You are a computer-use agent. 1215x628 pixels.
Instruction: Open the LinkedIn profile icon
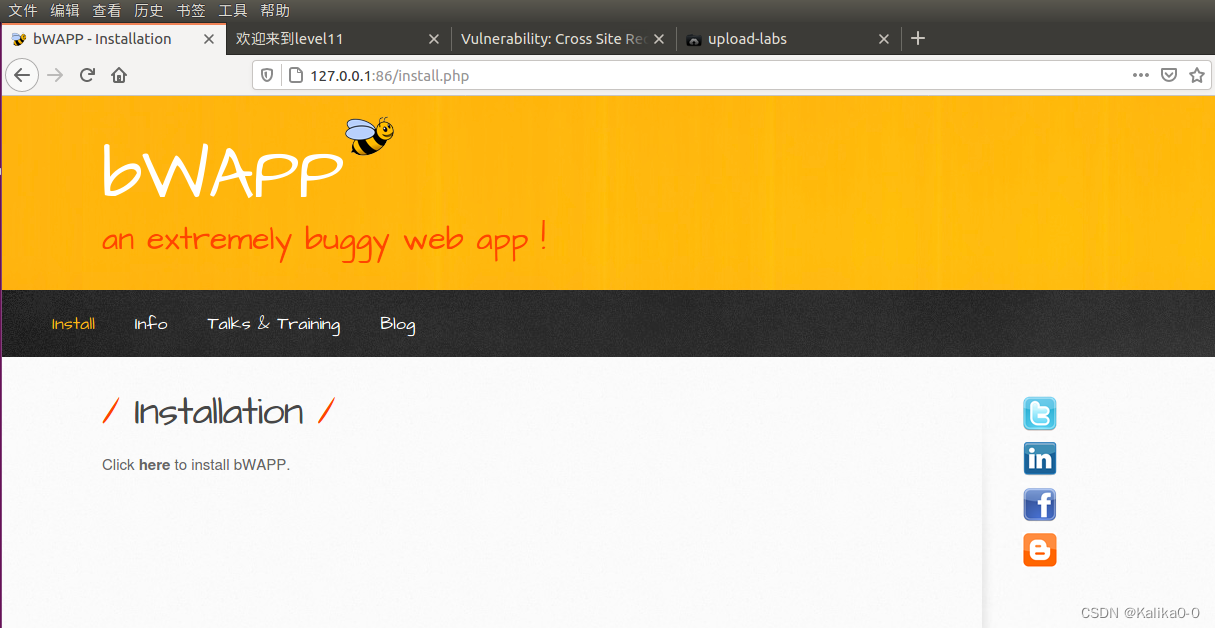tap(1039, 458)
